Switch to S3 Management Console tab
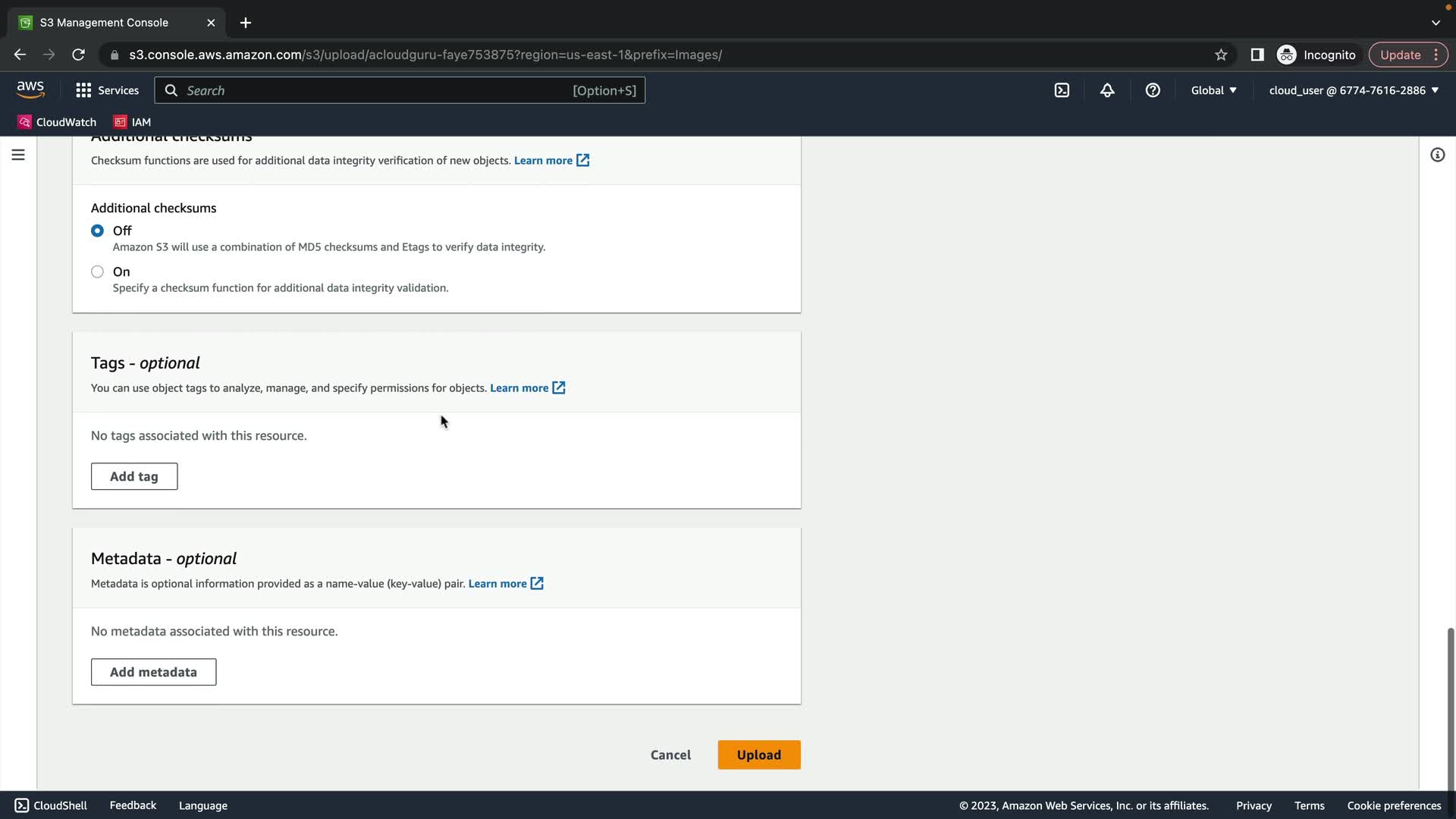 pos(104,23)
